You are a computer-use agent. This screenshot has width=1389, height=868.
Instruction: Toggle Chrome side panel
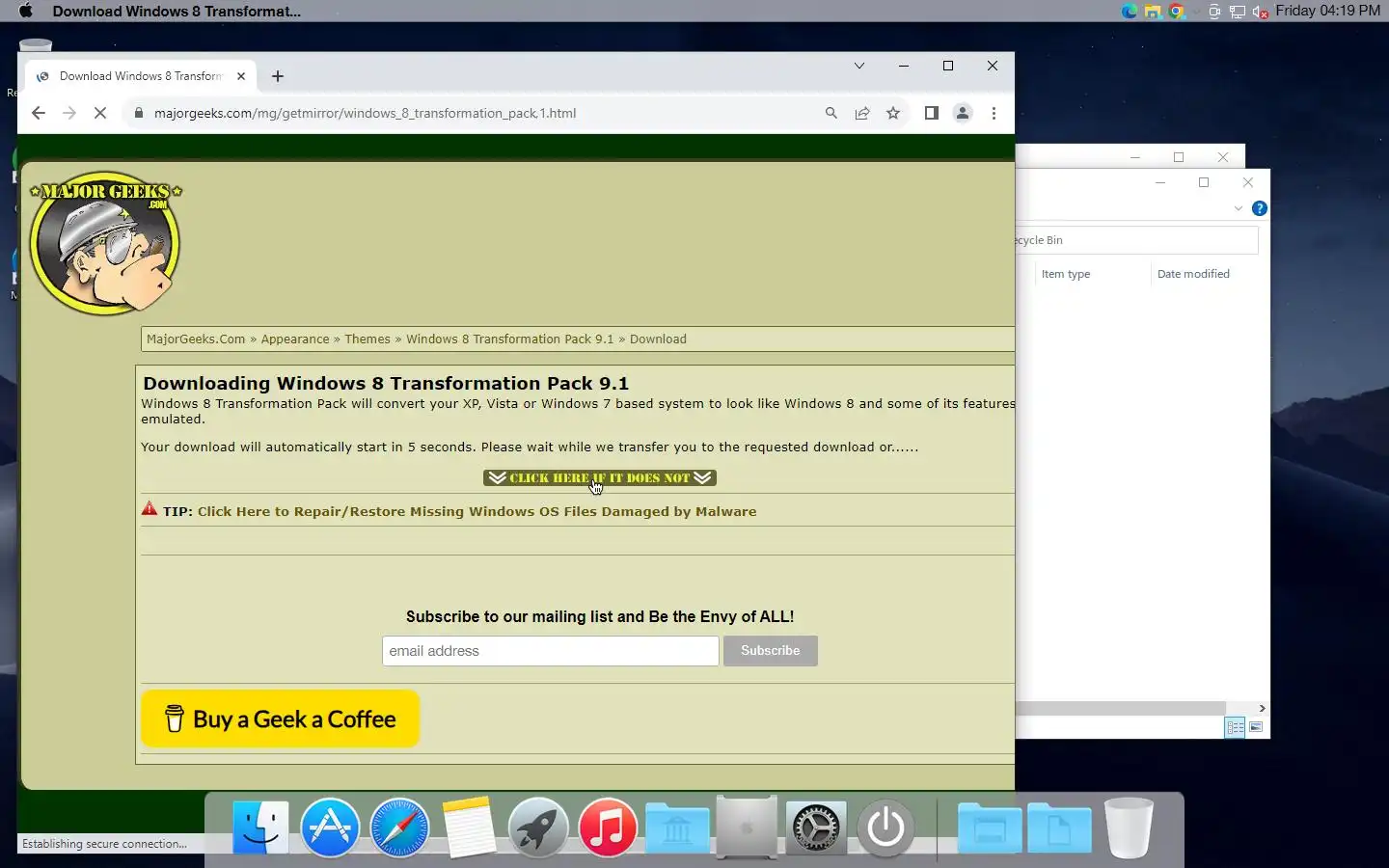(932, 113)
